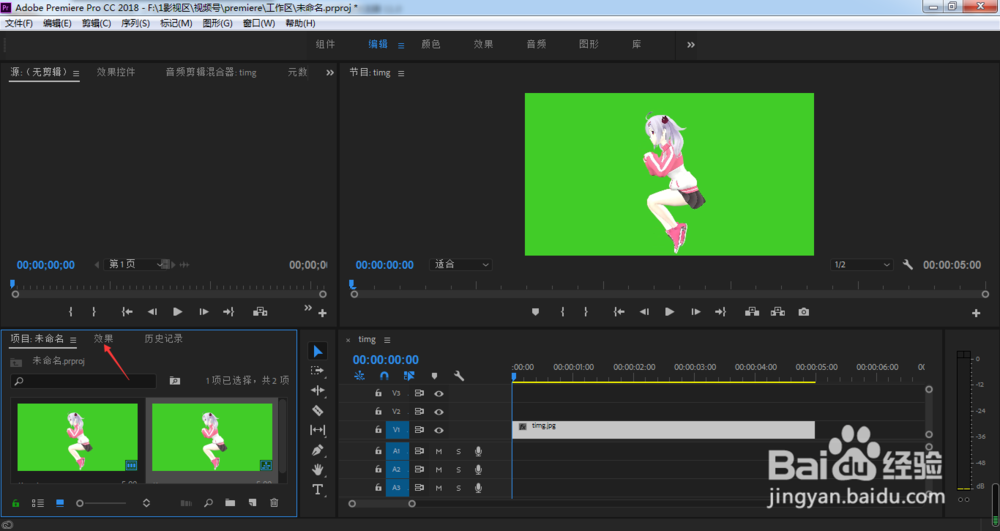Play the Program monitor sequence
This screenshot has width=1000, height=531.
click(x=669, y=312)
